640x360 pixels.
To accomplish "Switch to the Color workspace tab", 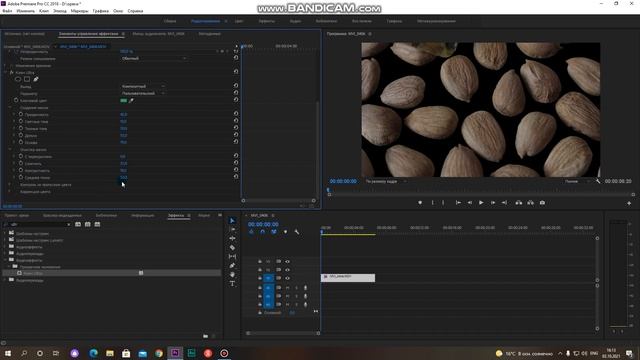I will coord(239,21).
